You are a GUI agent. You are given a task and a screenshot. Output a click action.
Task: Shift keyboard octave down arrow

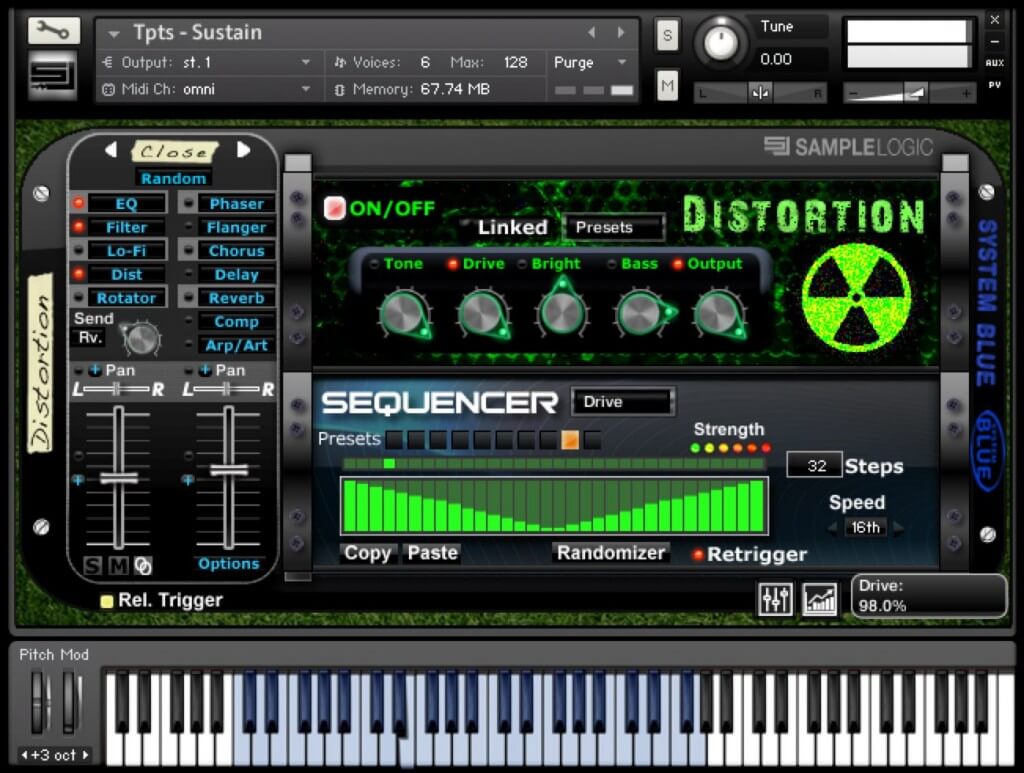[25, 755]
